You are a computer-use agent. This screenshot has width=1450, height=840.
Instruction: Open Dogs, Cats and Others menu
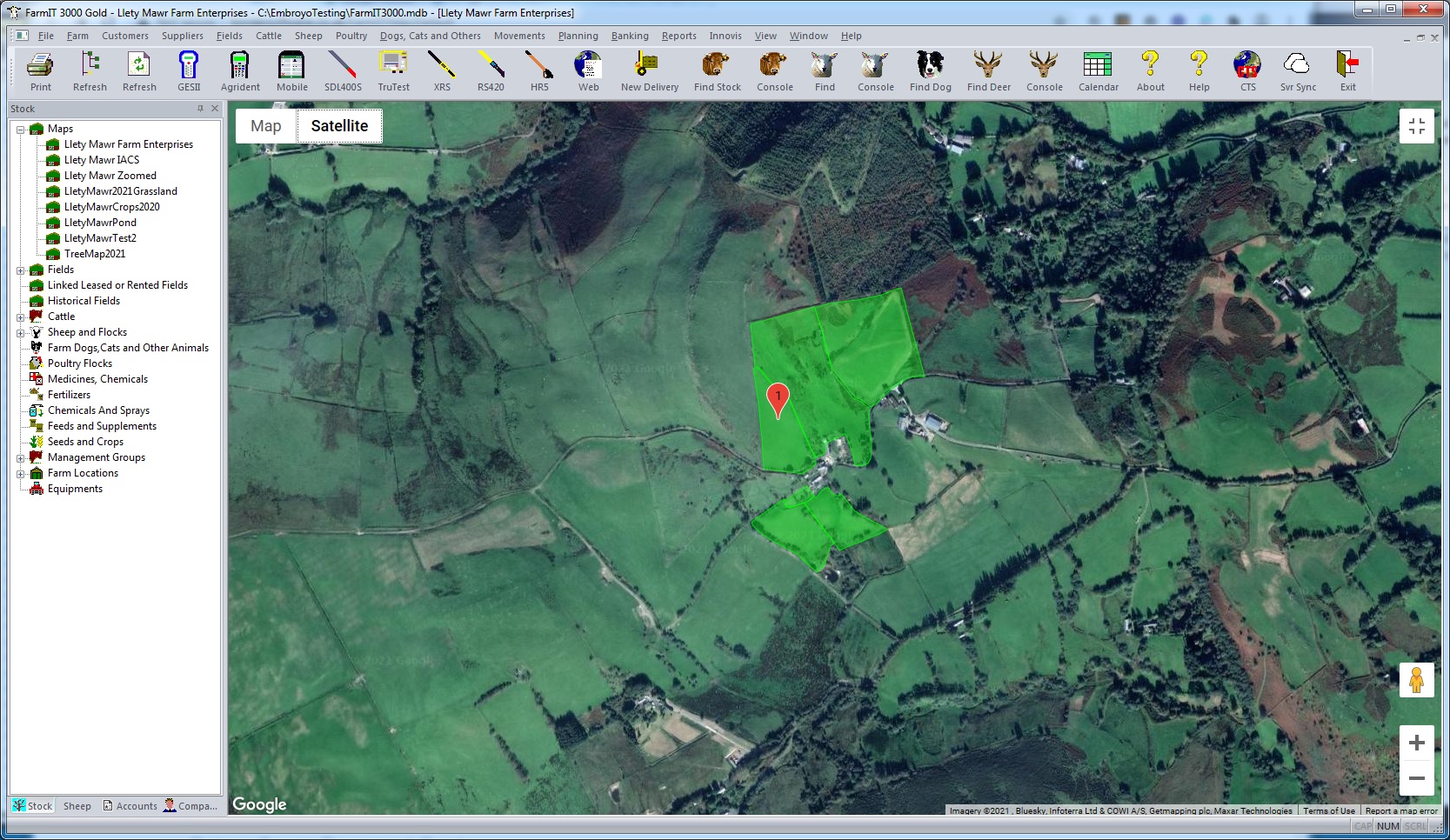(x=430, y=36)
